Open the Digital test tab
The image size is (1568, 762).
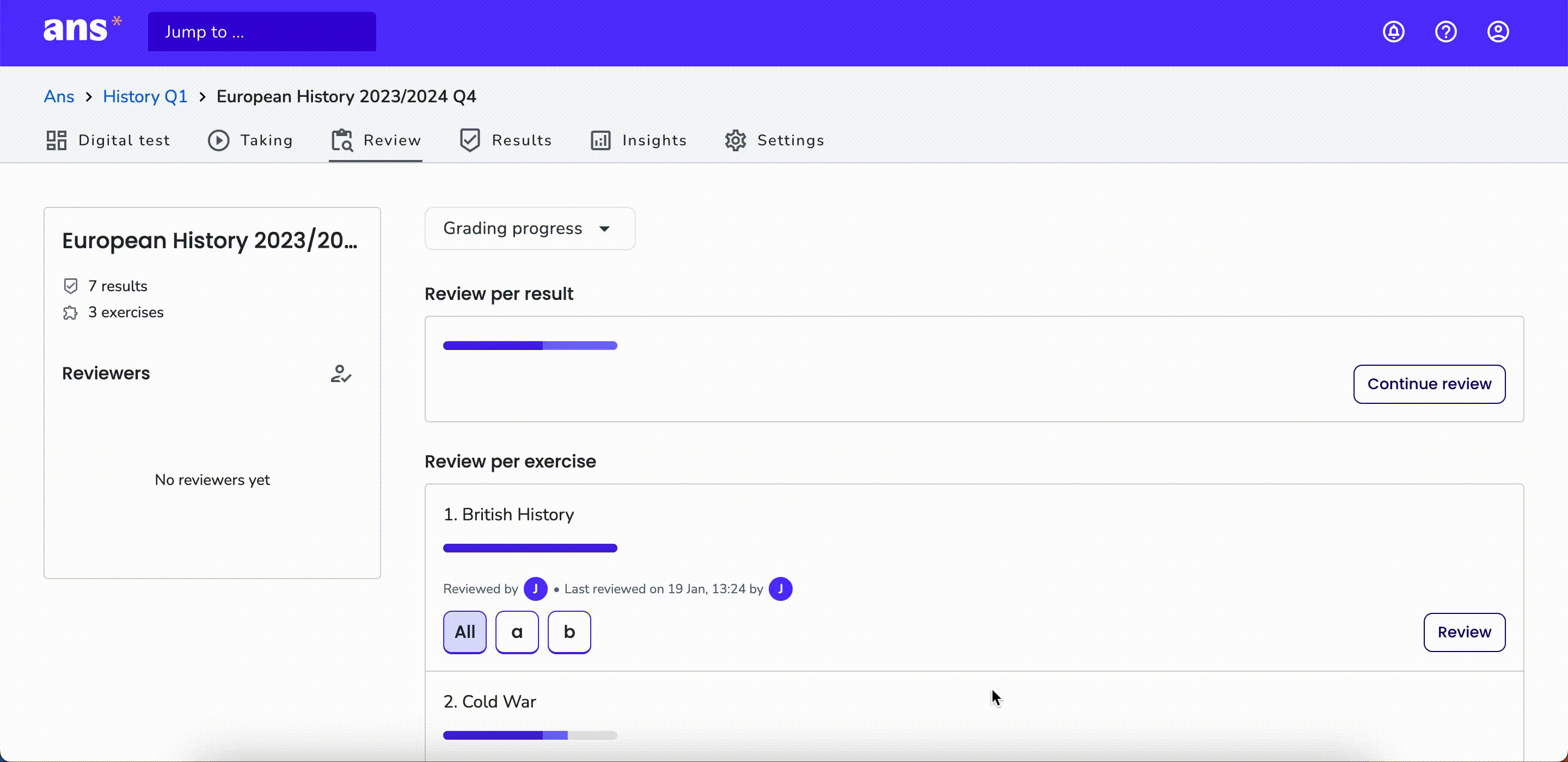108,140
